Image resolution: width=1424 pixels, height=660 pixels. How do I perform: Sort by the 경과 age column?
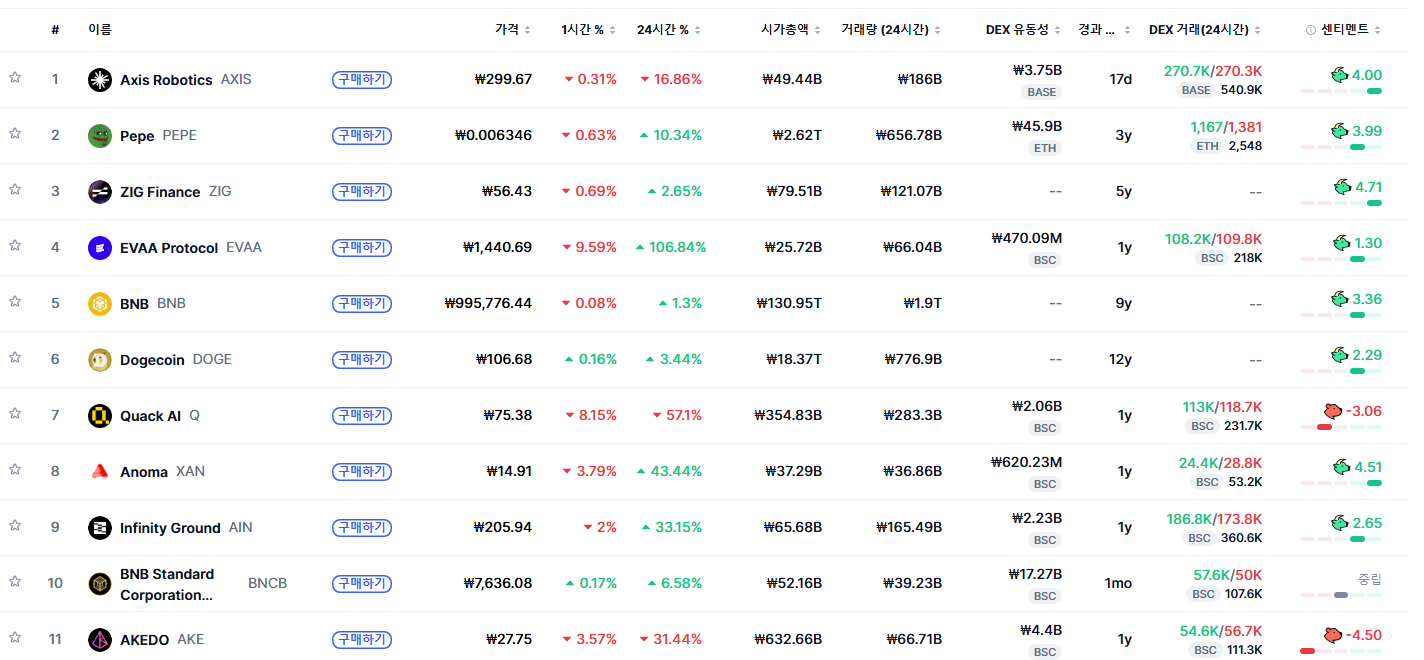1105,30
